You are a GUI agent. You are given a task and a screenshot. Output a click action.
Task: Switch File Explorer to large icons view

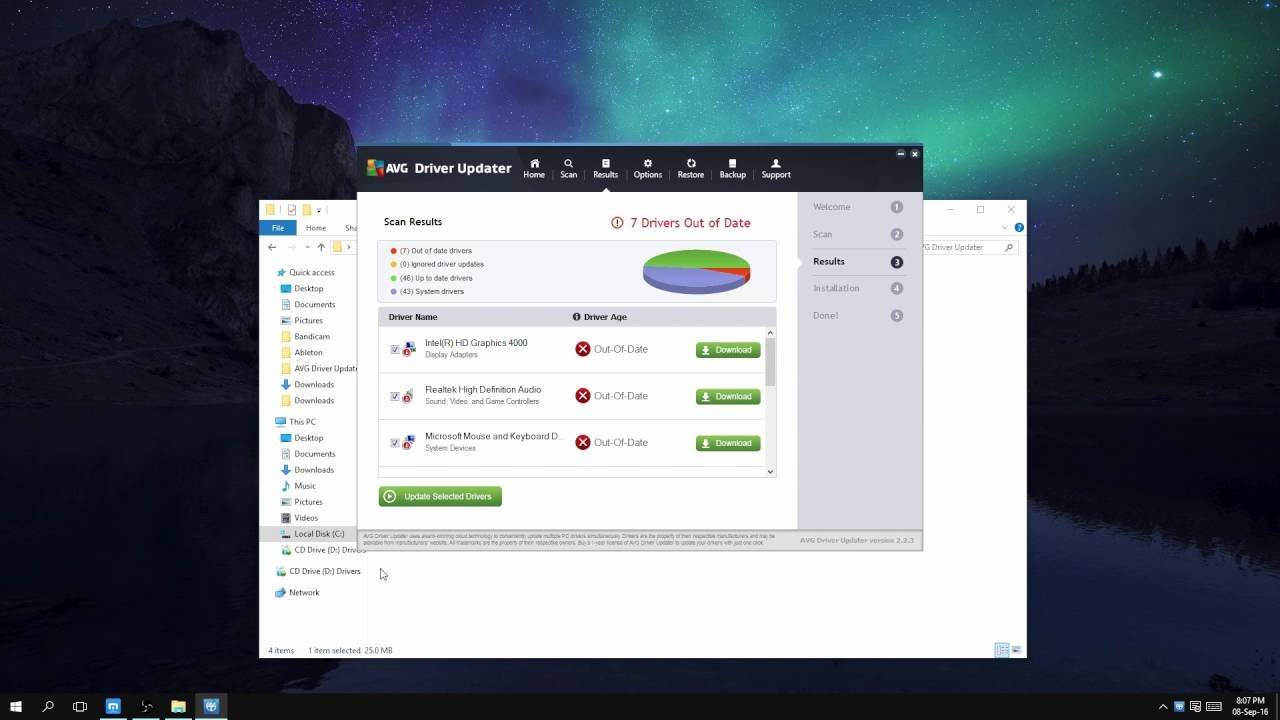[x=1016, y=650]
